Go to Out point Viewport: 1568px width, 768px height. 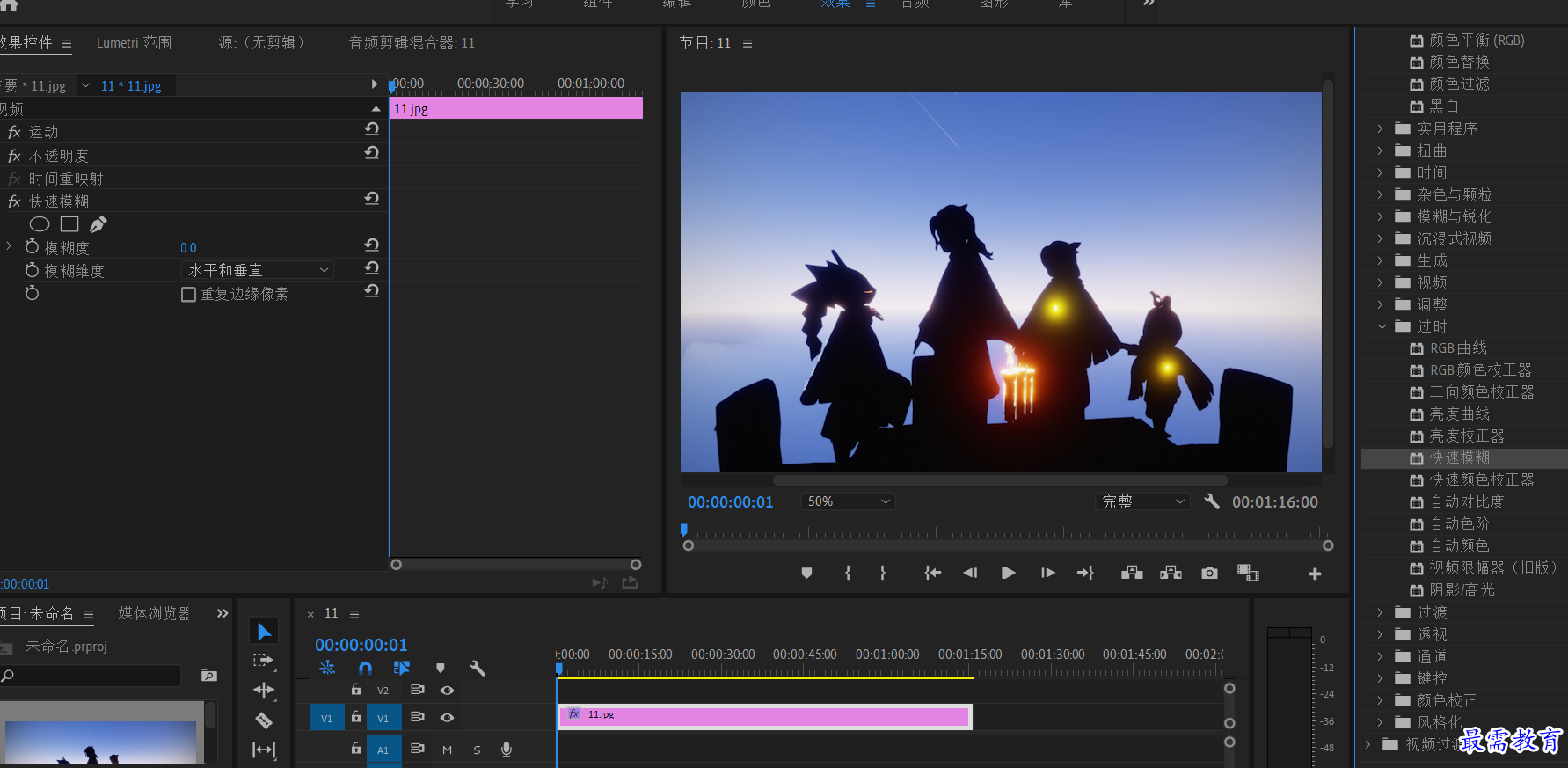pos(1085,573)
